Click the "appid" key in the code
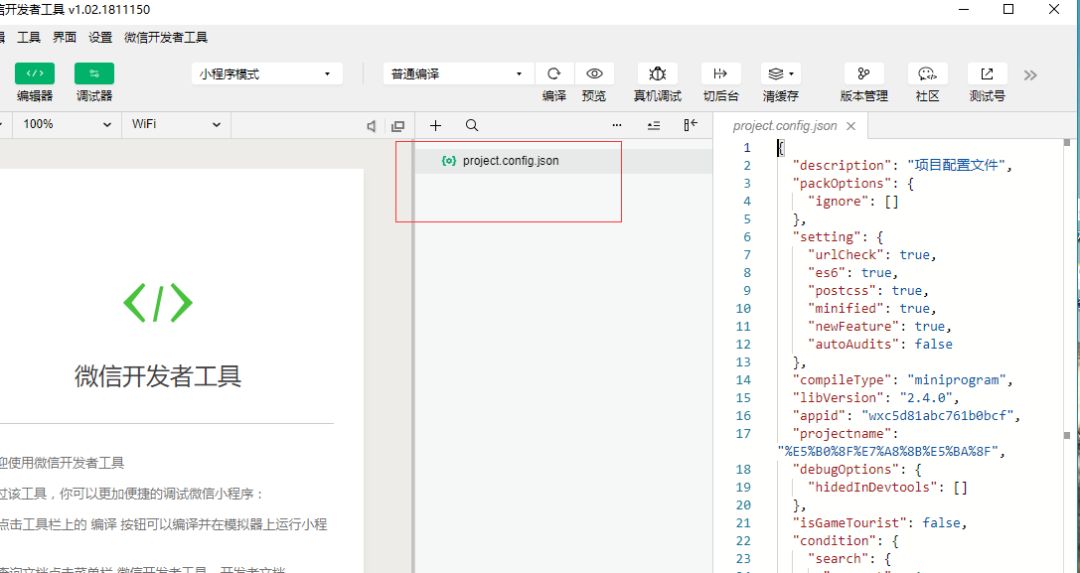 819,416
